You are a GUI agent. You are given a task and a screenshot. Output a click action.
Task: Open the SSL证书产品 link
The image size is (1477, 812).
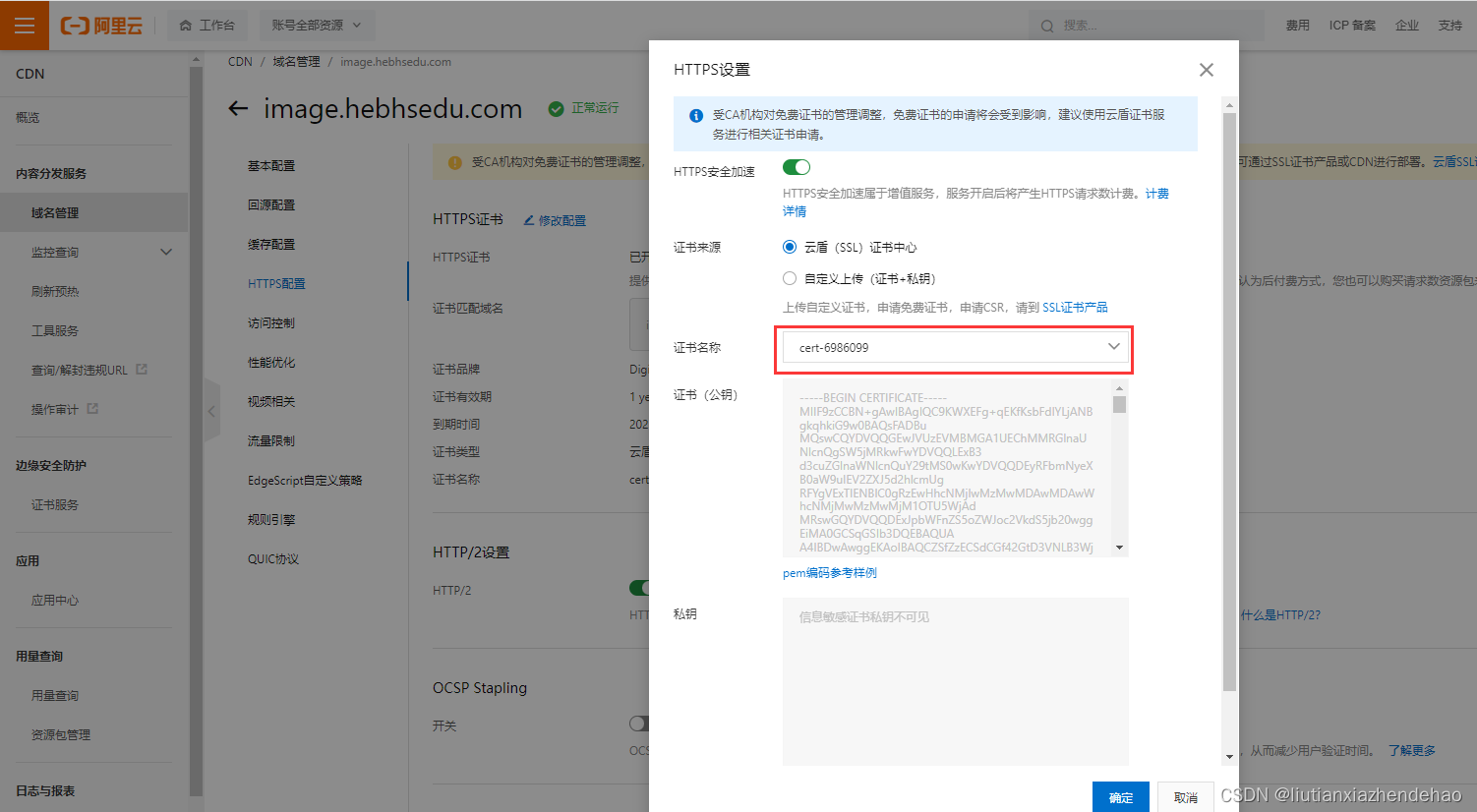click(x=1077, y=306)
